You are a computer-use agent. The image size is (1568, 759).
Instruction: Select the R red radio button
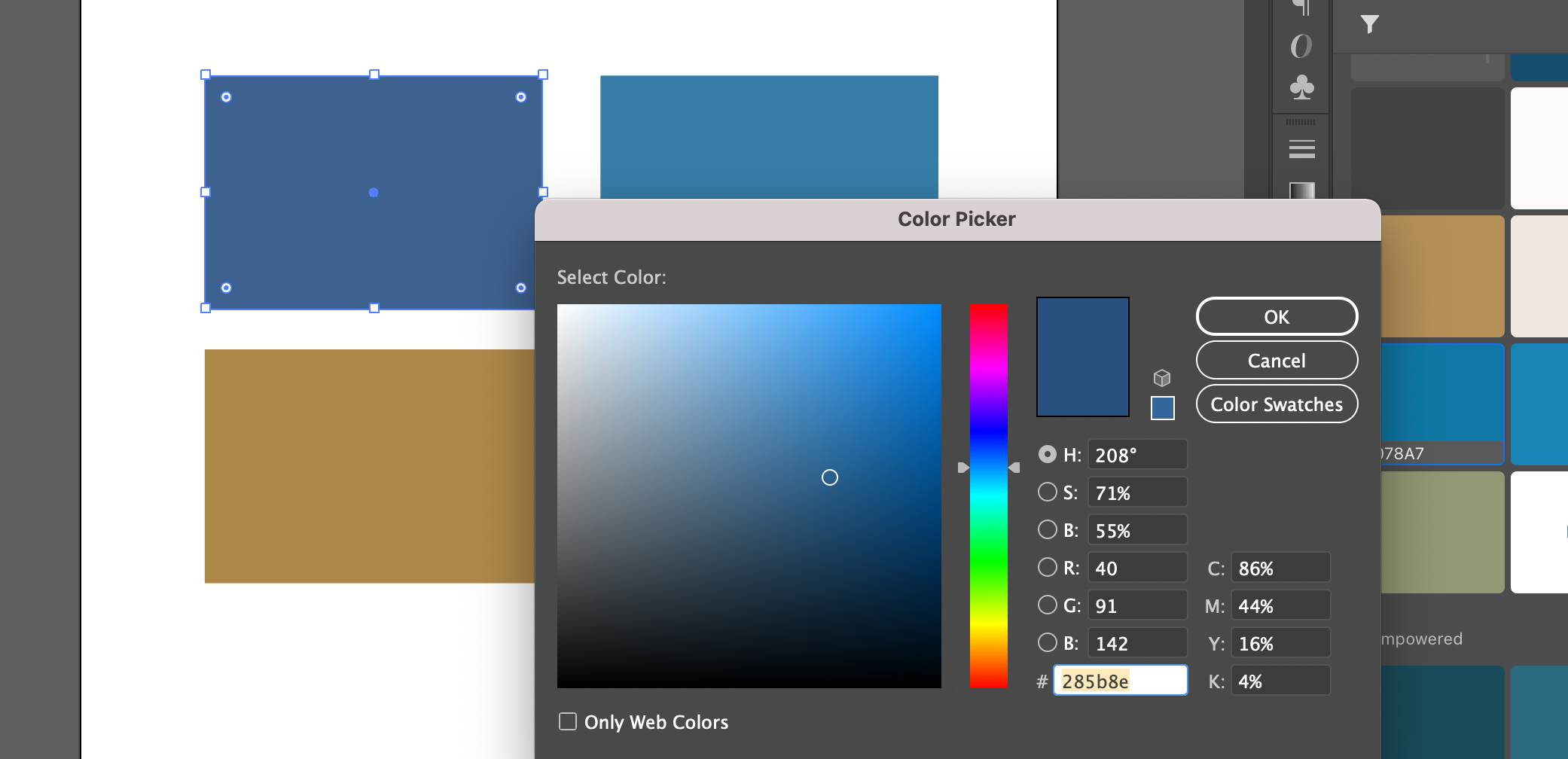point(1047,567)
